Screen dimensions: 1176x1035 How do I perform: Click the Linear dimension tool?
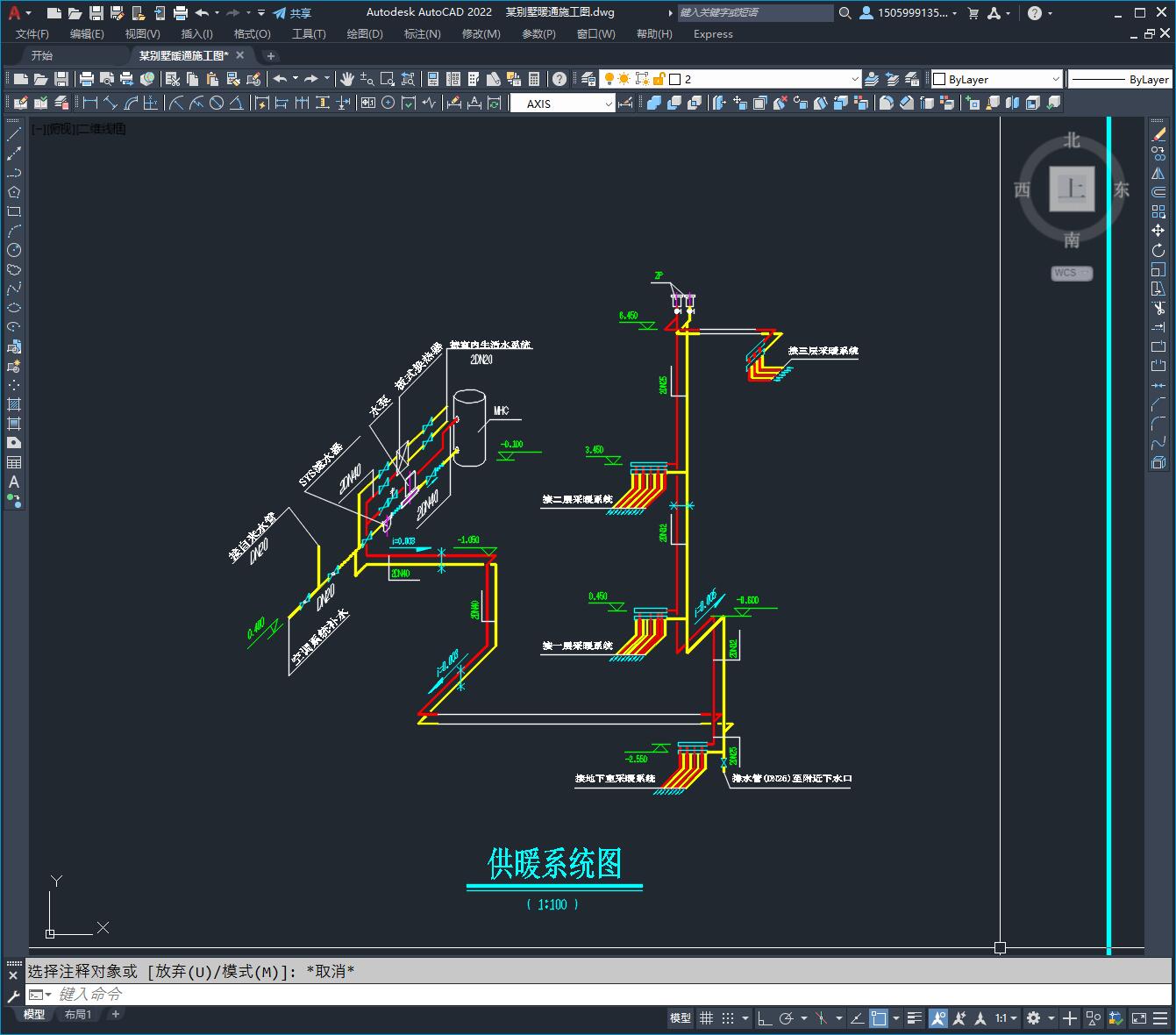pyautogui.click(x=89, y=103)
